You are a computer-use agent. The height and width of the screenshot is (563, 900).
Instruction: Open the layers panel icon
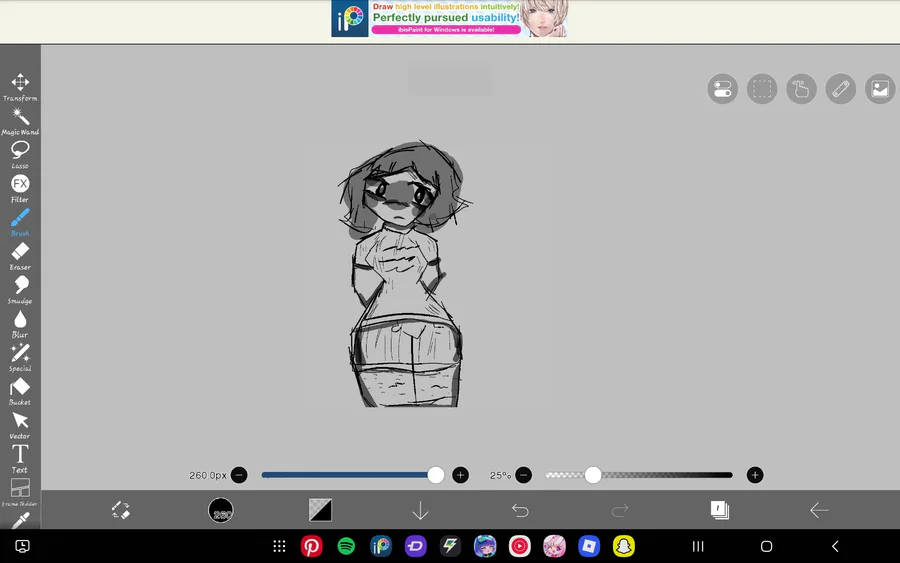coord(720,510)
